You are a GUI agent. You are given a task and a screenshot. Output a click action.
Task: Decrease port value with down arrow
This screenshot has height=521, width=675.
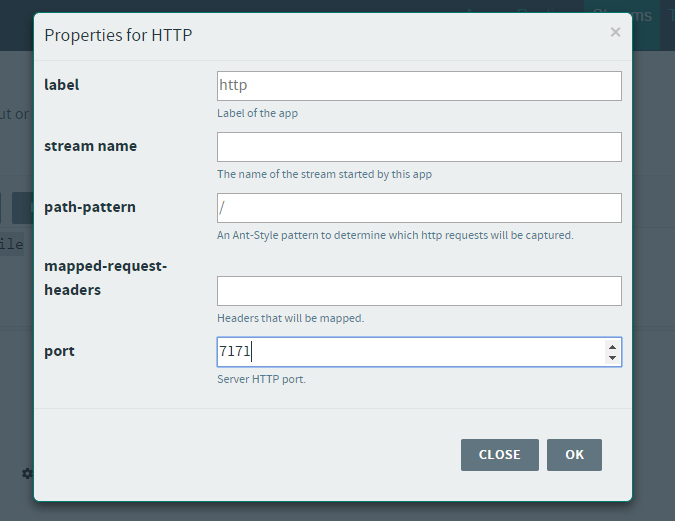pyautogui.click(x=612, y=358)
